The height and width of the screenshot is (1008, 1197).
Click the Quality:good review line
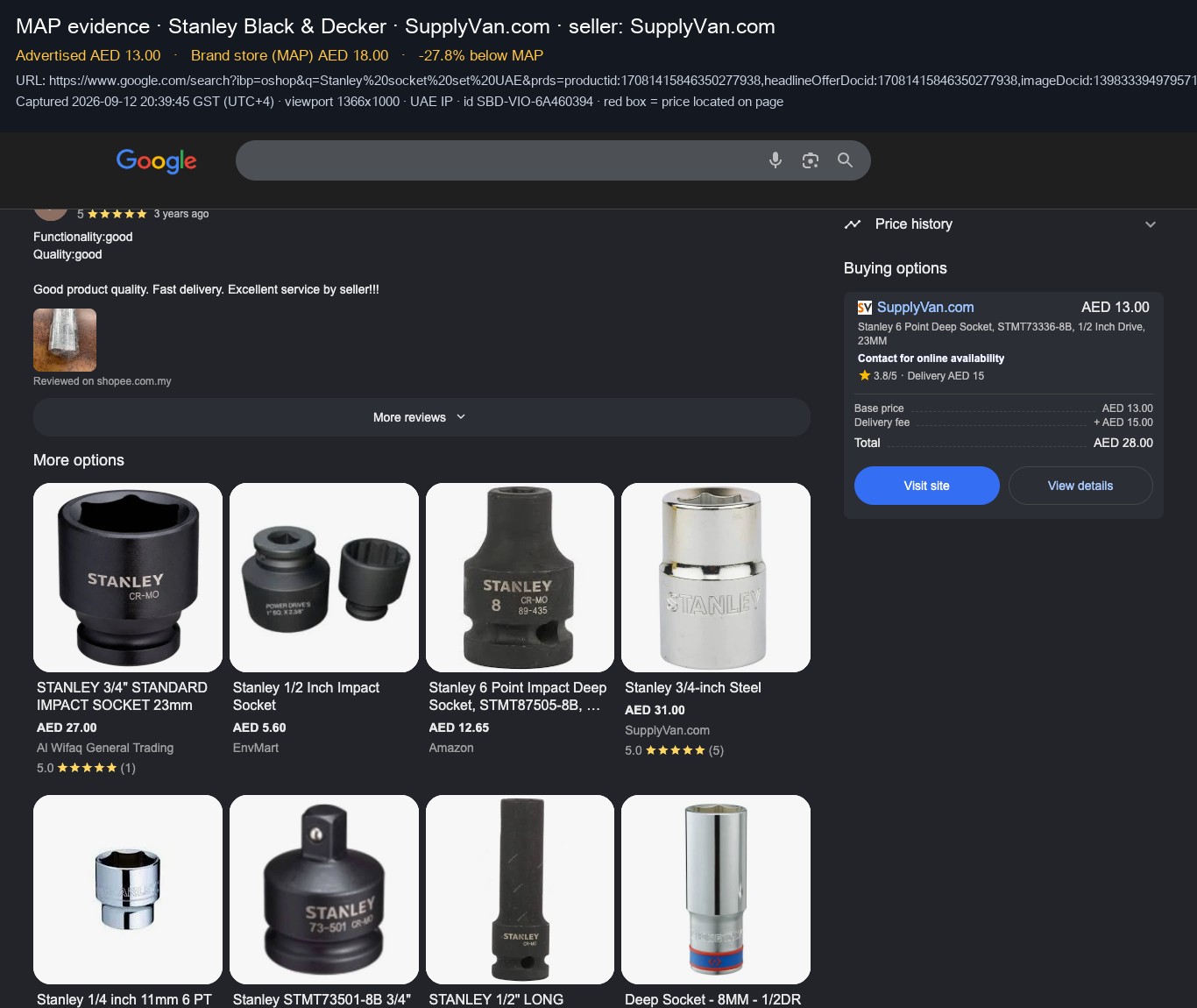tap(67, 254)
